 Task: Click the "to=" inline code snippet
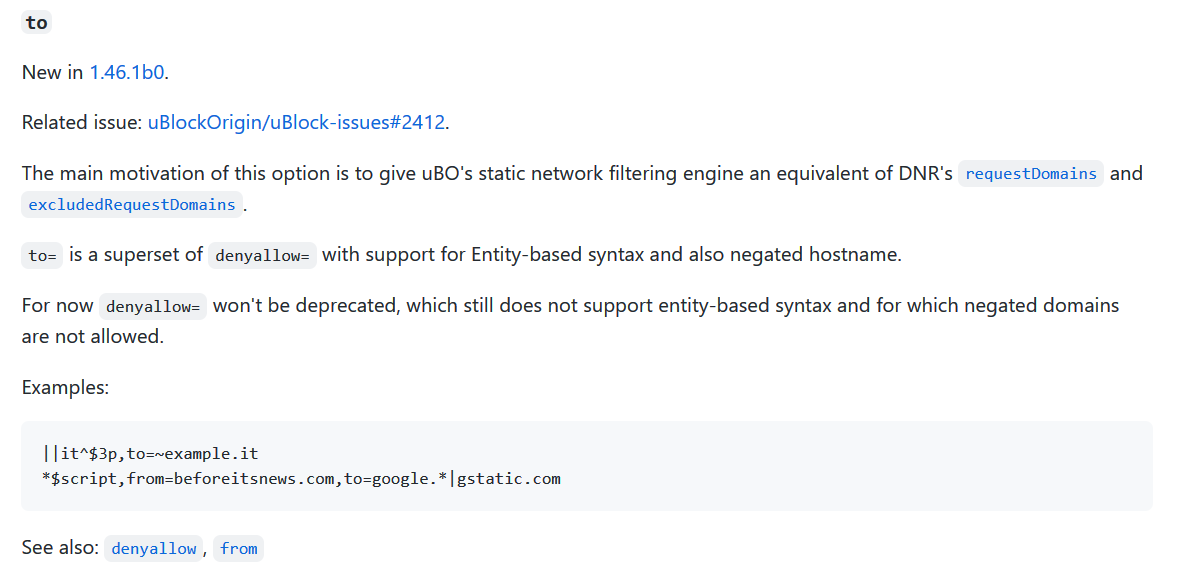pyautogui.click(x=42, y=256)
